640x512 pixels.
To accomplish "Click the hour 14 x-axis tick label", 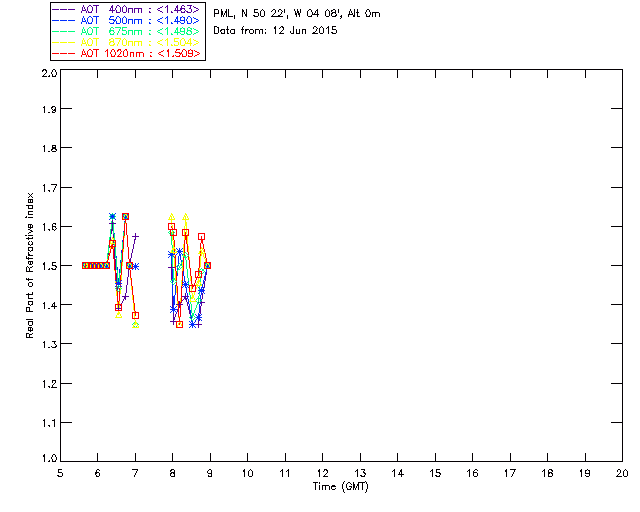I will pos(398,473).
